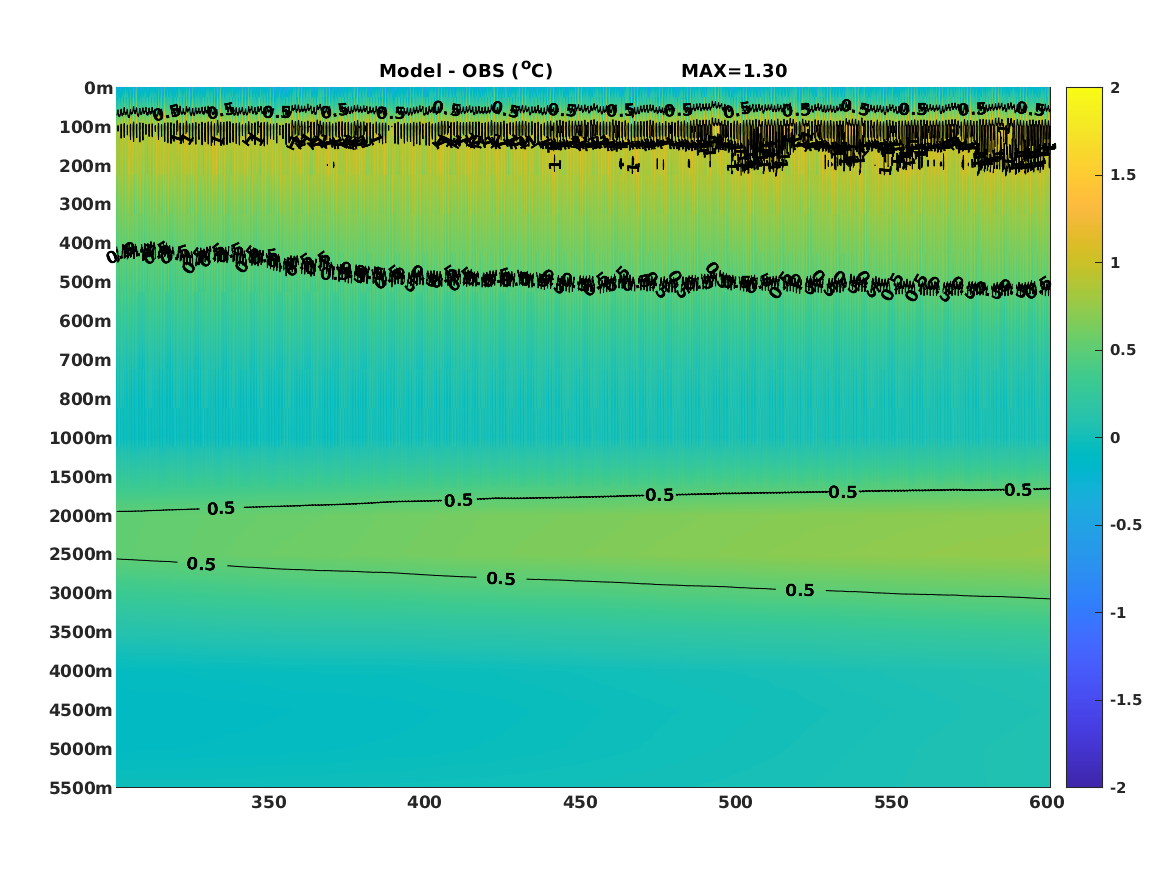Select the "400m" depth tick label
The height and width of the screenshot is (875, 1167).
[x=86, y=243]
